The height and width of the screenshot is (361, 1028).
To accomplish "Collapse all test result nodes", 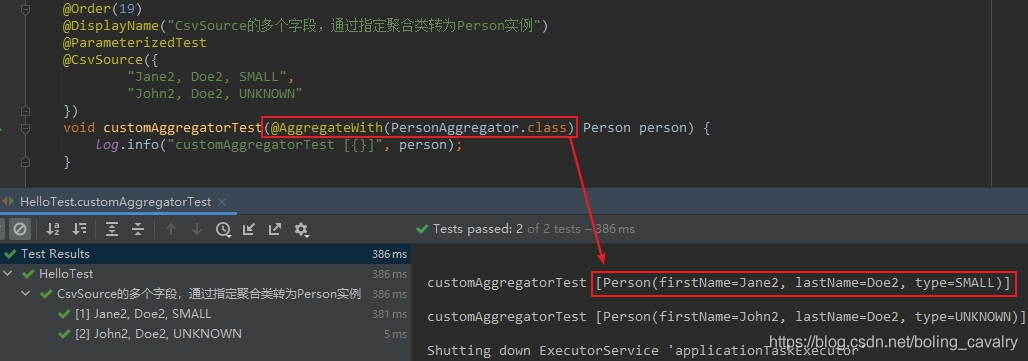I will coord(138,229).
